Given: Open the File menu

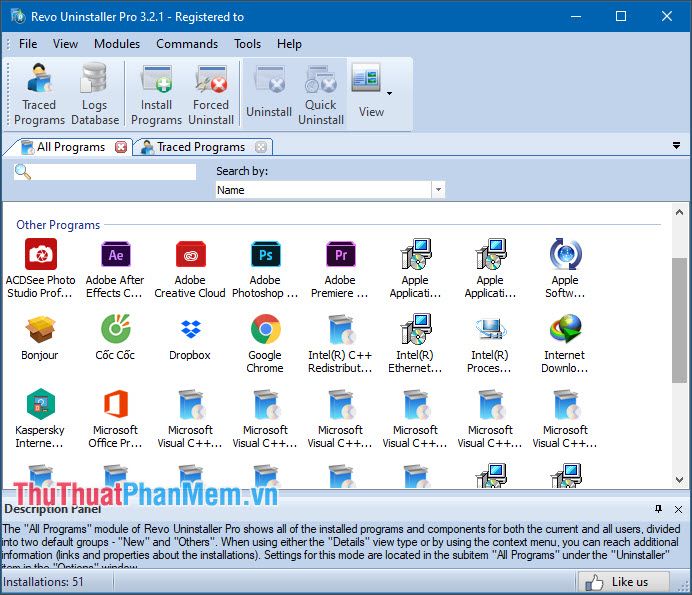Looking at the screenshot, I should tap(28, 44).
